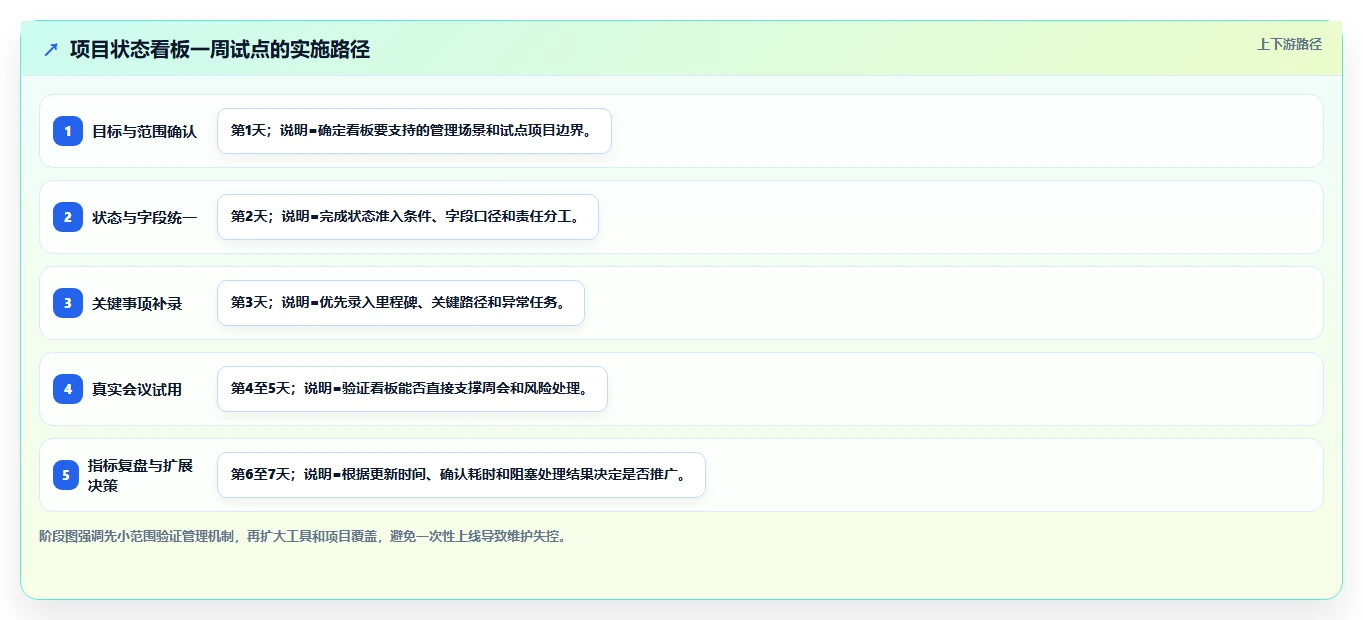Click the step label 真实会议试用
The image size is (1363, 620).
pyautogui.click(x=137, y=389)
